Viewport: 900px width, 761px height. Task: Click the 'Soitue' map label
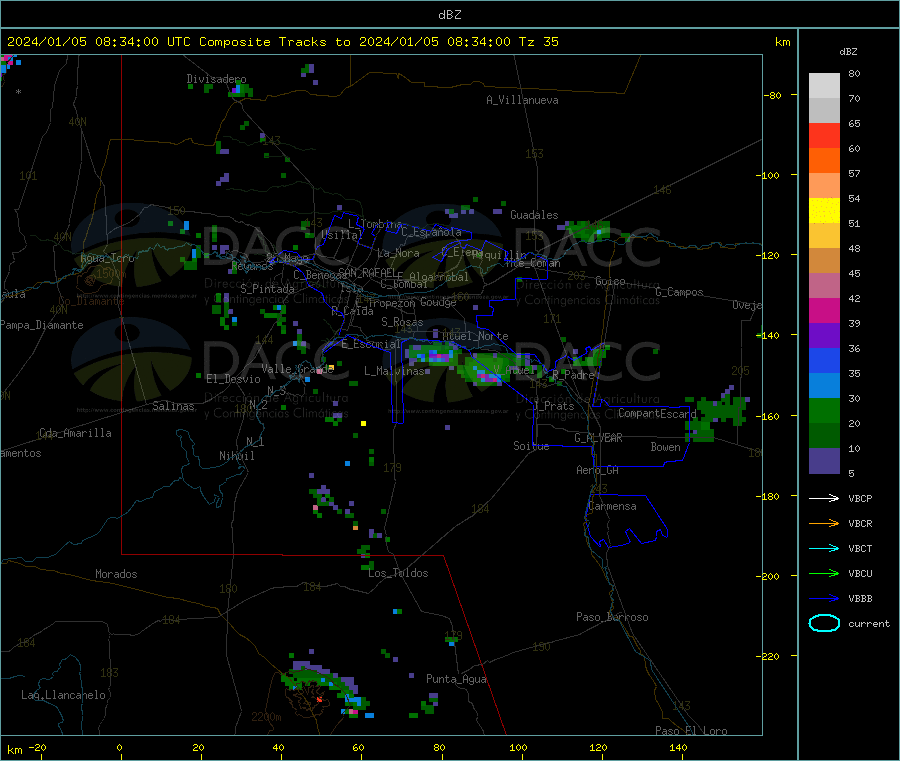531,446
